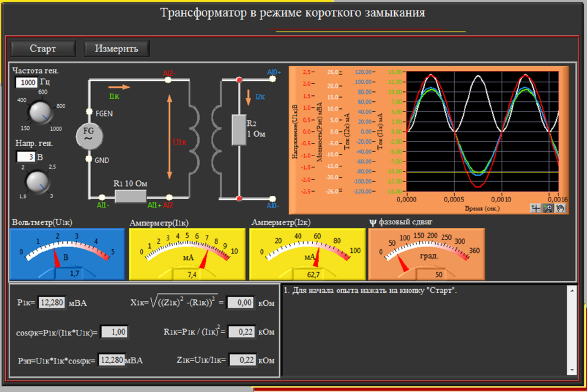Viewport: 587px width, 392px height.
Task: Click the FGEN terminal node
Action: pos(89,112)
